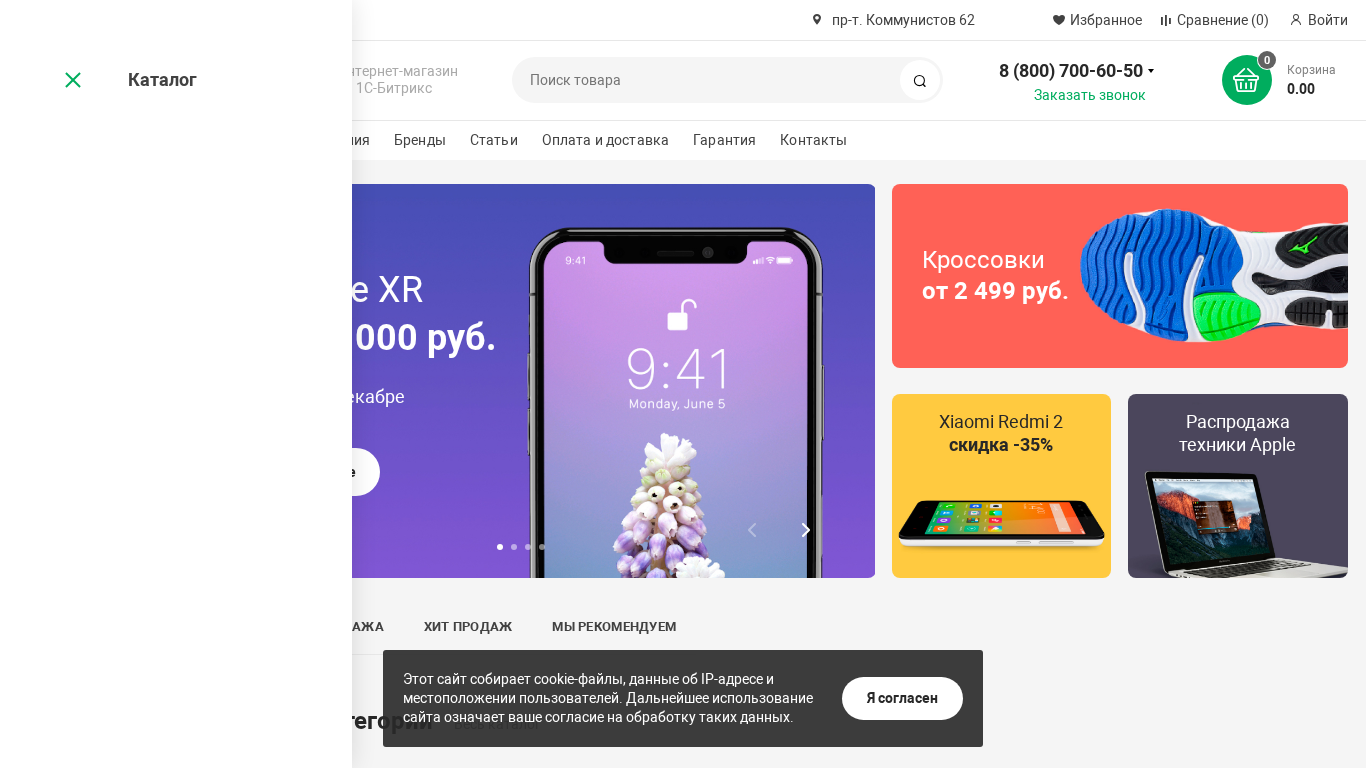Image resolution: width=1366 pixels, height=768 pixels.
Task: Click the user icon next to Войти
Action: click(x=1296, y=20)
